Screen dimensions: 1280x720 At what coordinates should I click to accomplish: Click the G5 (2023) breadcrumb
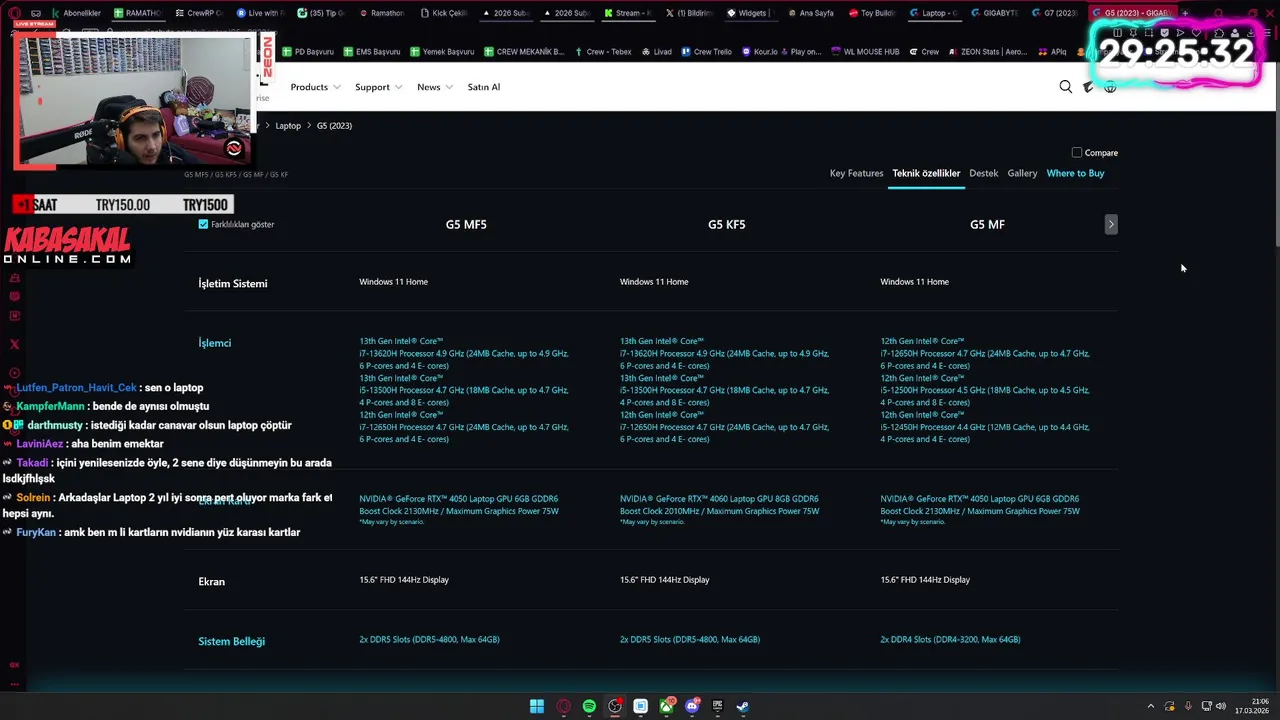tap(334, 126)
